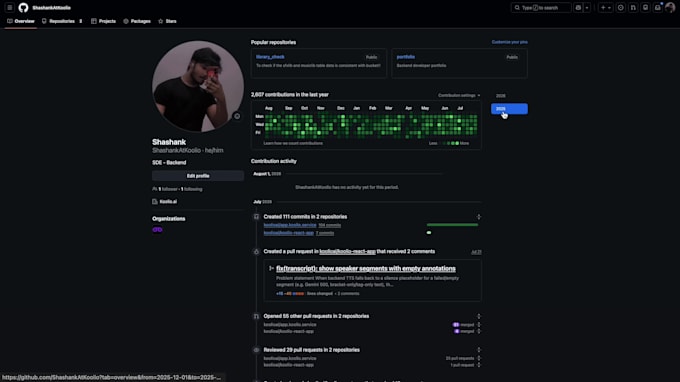Viewport: 680px width, 382px height.
Task: Click the 2,607 contributions heading text
Action: pyautogui.click(x=289, y=95)
